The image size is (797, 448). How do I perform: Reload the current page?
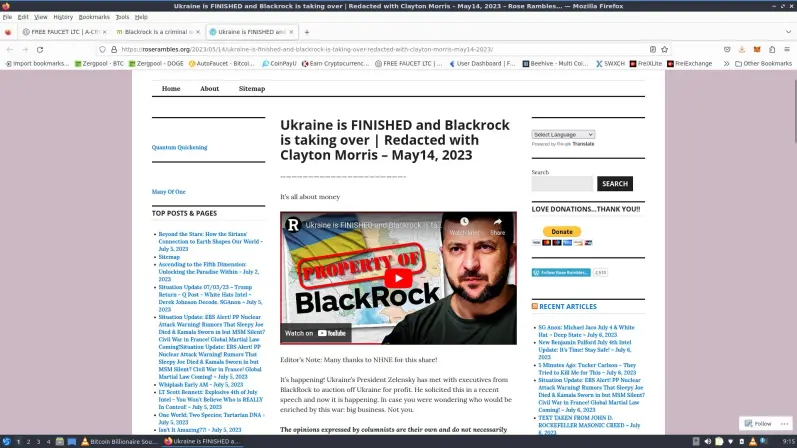pyautogui.click(x=40, y=49)
